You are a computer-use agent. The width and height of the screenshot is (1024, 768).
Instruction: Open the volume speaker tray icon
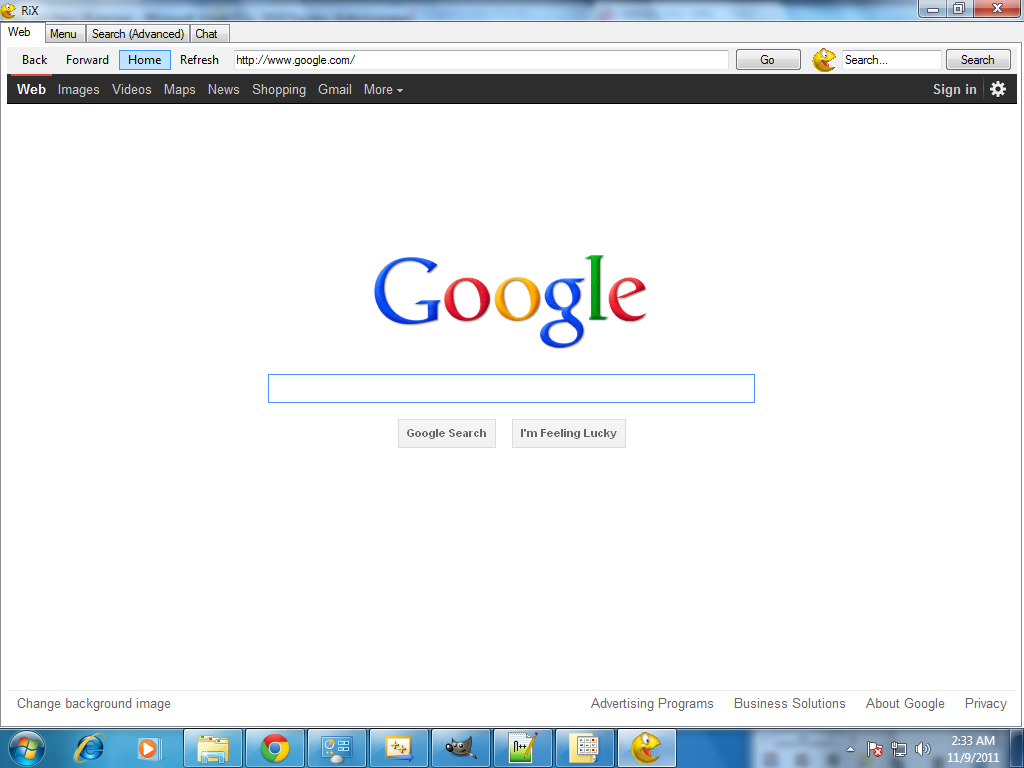(923, 749)
